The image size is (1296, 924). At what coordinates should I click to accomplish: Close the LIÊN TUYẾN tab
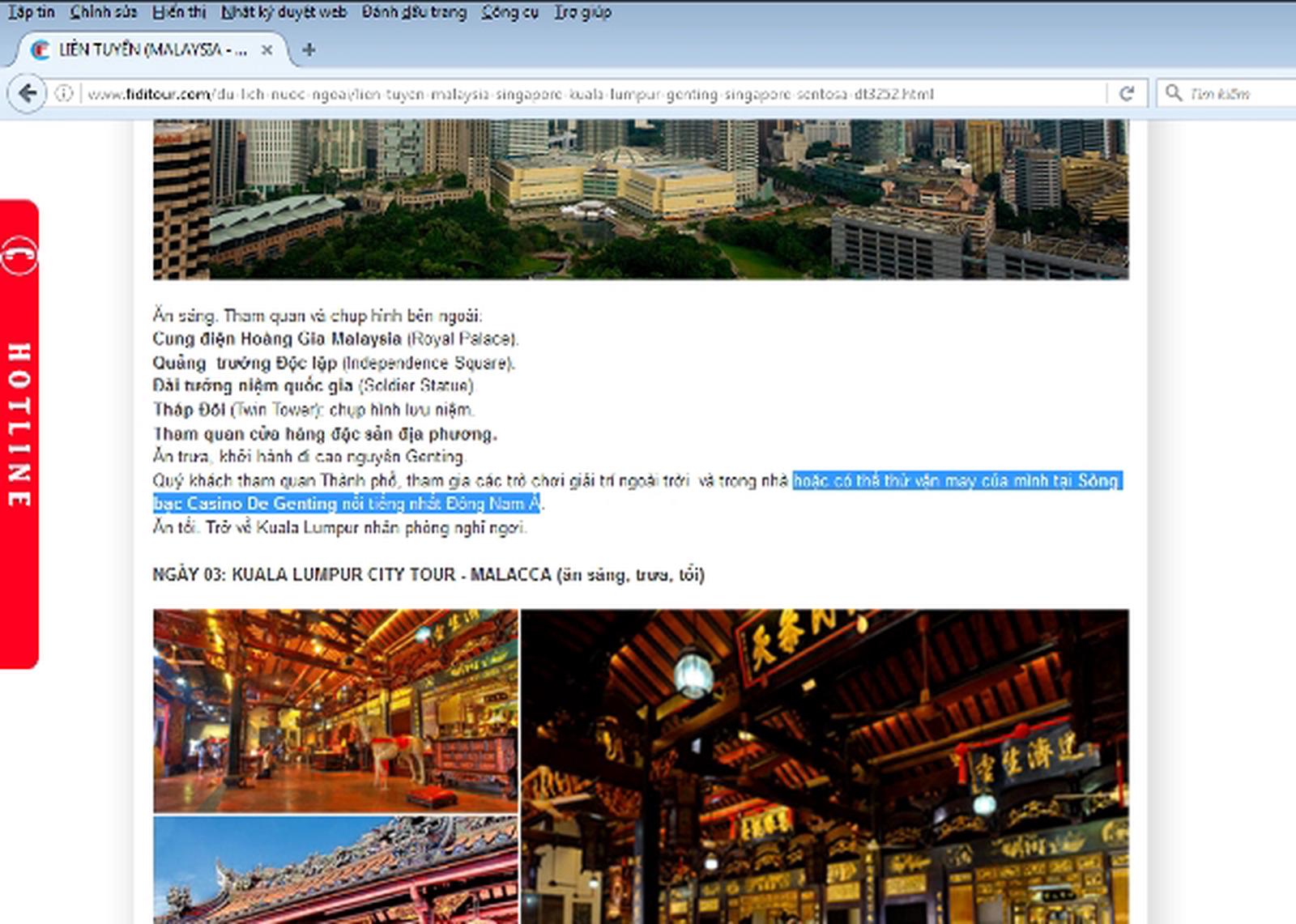pos(266,50)
